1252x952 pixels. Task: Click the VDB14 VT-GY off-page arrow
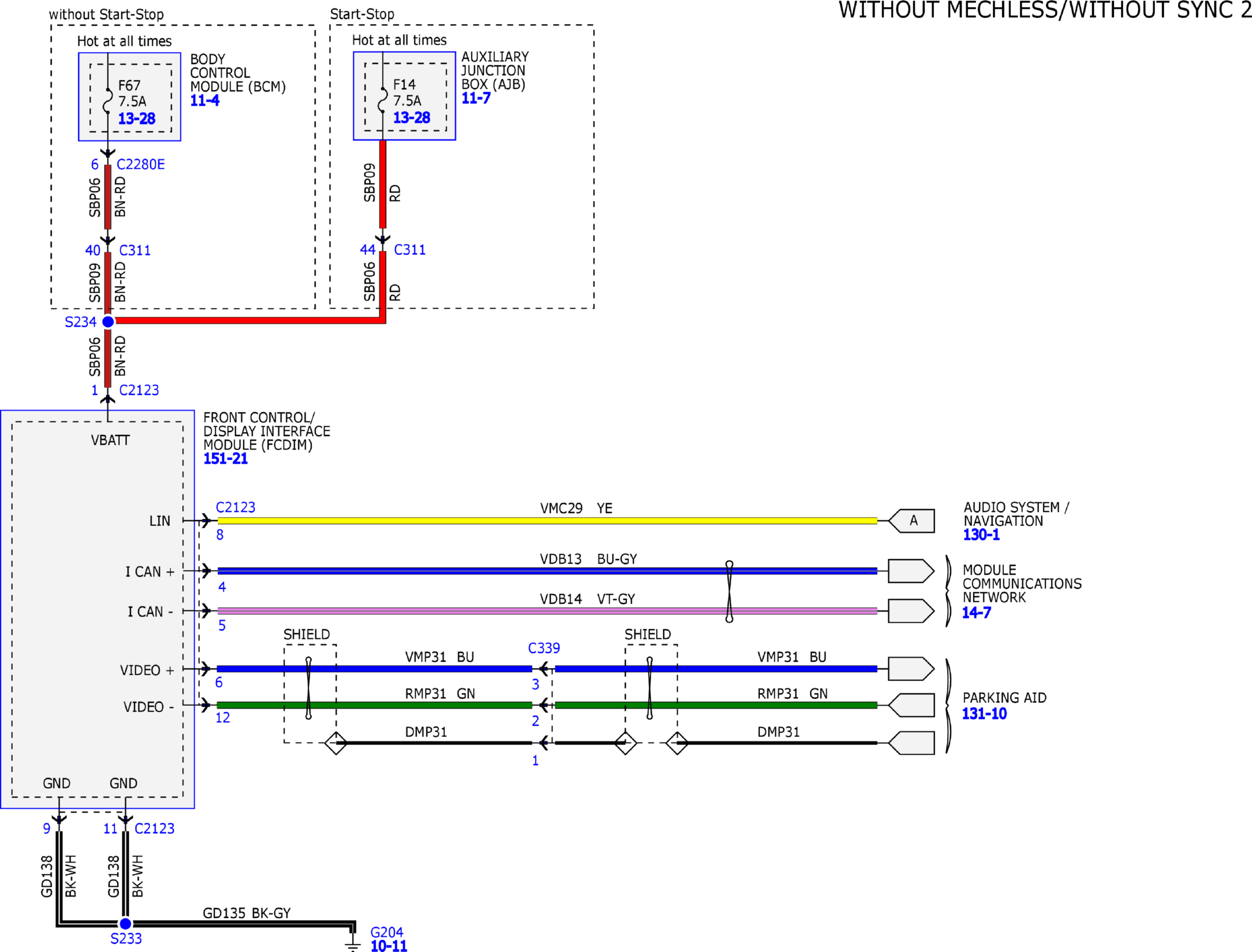tap(910, 611)
